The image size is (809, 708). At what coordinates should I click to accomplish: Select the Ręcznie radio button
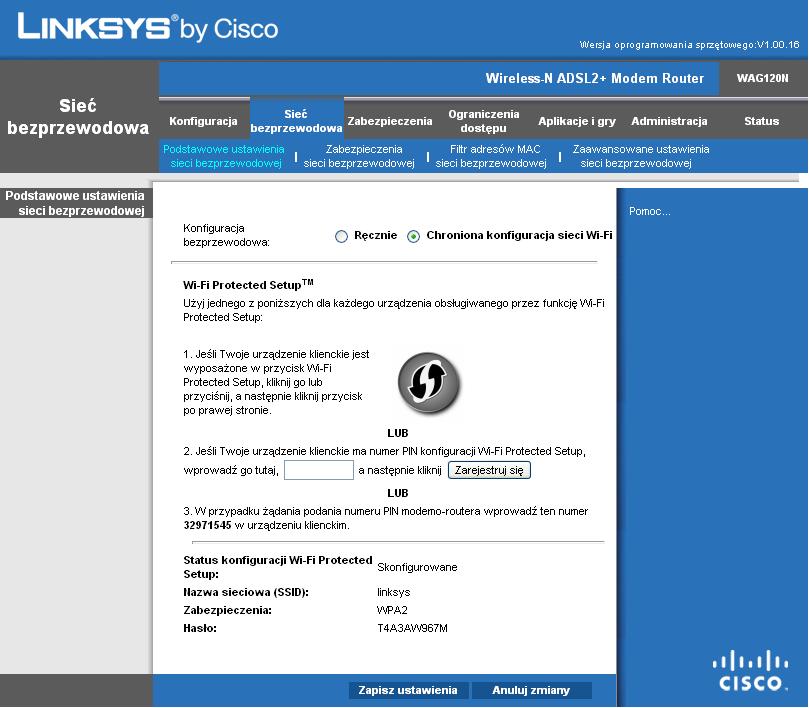click(342, 236)
